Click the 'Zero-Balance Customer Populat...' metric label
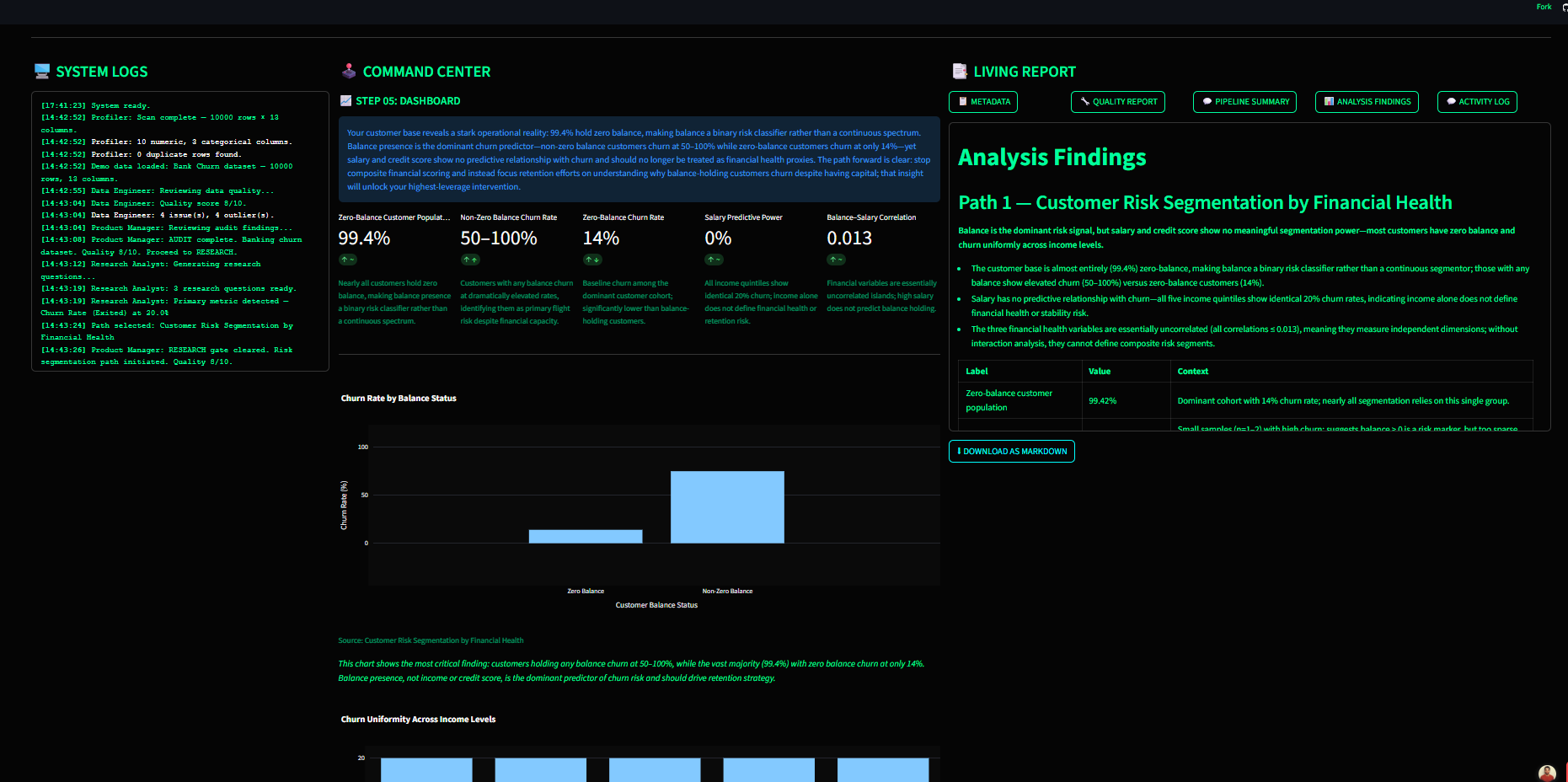The image size is (1568, 782). click(394, 217)
